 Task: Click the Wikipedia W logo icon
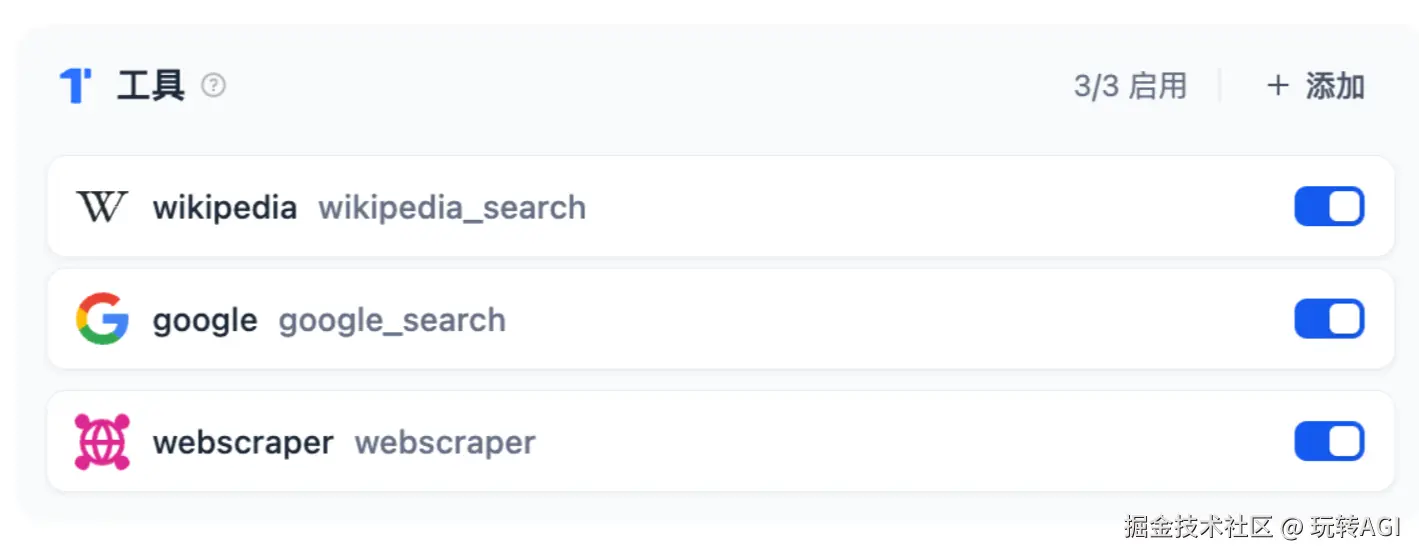[x=102, y=207]
